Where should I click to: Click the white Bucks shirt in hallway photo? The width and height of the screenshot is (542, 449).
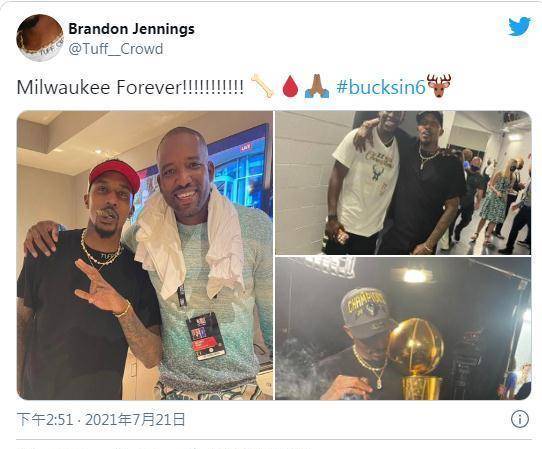point(366,181)
